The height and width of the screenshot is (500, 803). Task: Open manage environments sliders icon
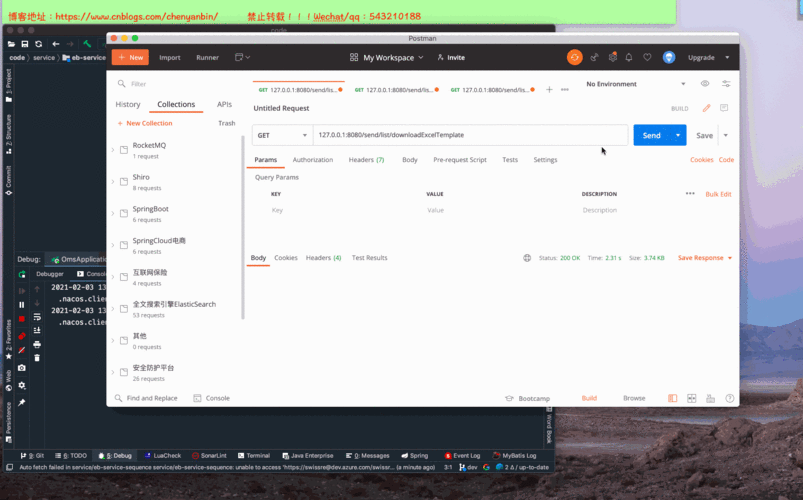pyautogui.click(x=726, y=84)
